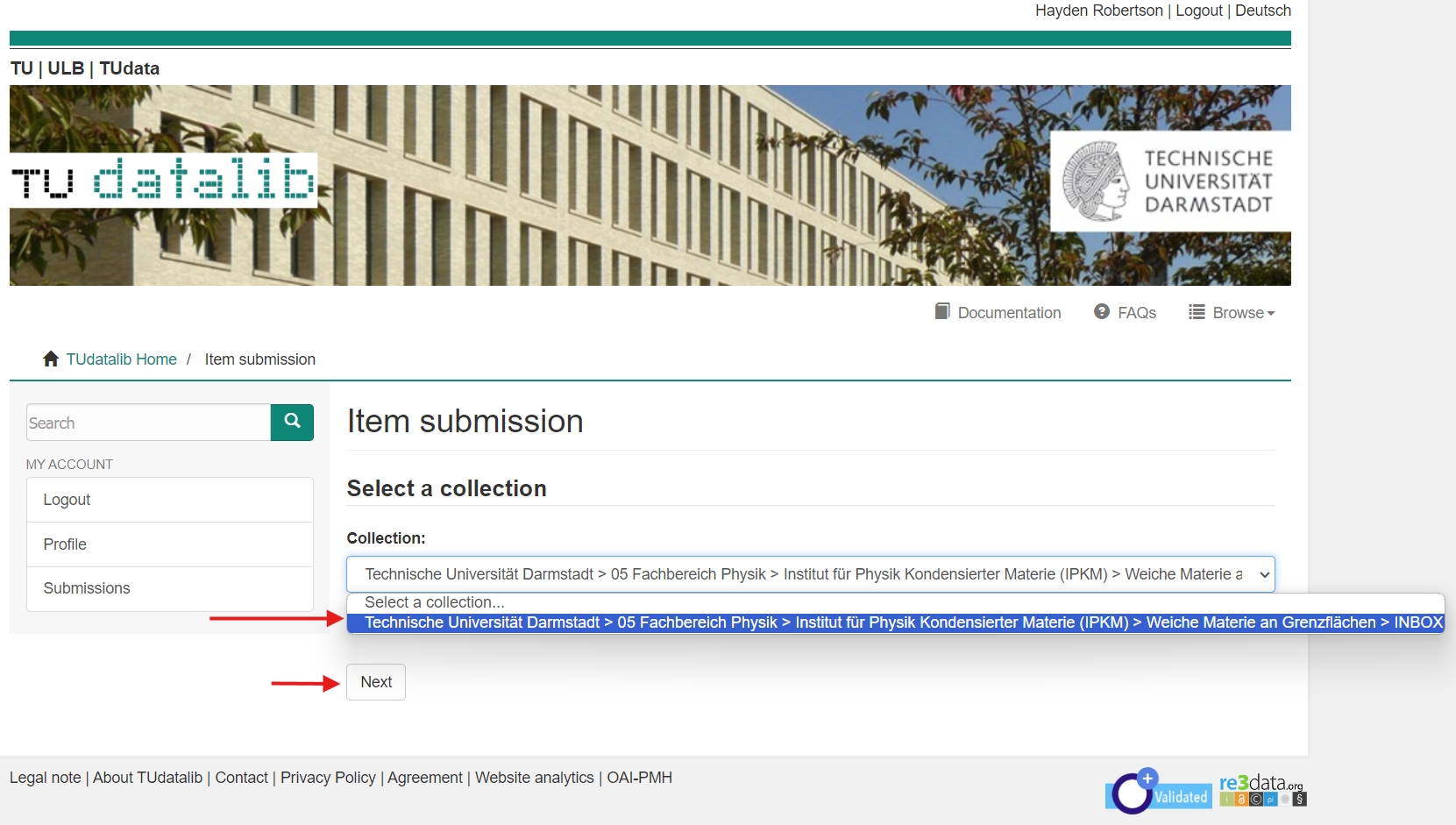
Task: Choose 'Select a collection...' option
Action: click(x=895, y=602)
